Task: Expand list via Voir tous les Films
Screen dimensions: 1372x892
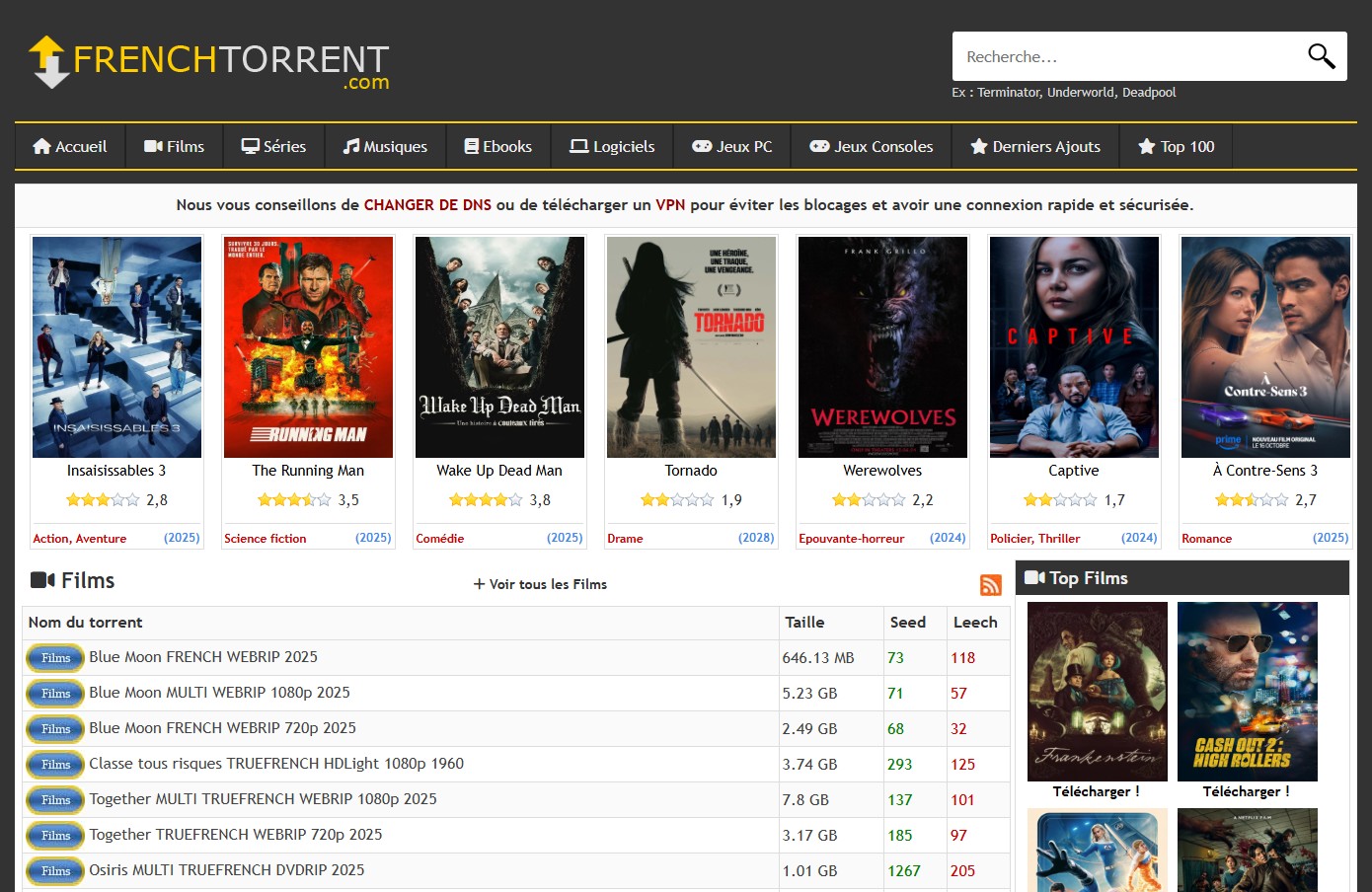Action: (540, 584)
